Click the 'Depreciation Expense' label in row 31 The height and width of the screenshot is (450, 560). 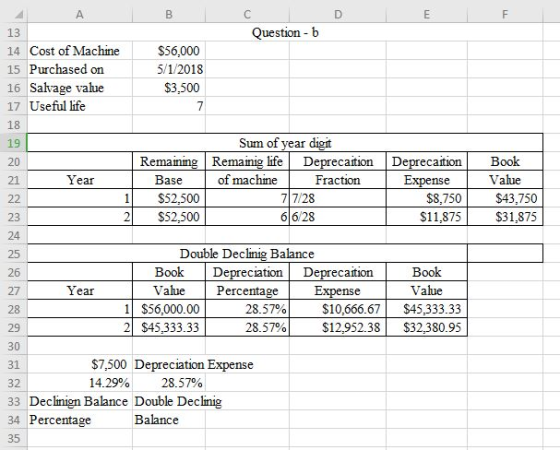pyautogui.click(x=194, y=364)
